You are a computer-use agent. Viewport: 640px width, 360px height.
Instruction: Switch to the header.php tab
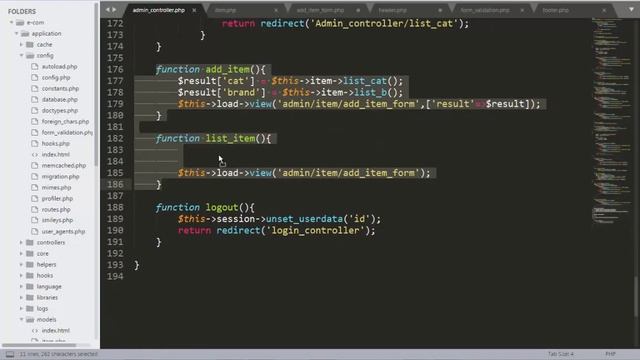(x=392, y=10)
